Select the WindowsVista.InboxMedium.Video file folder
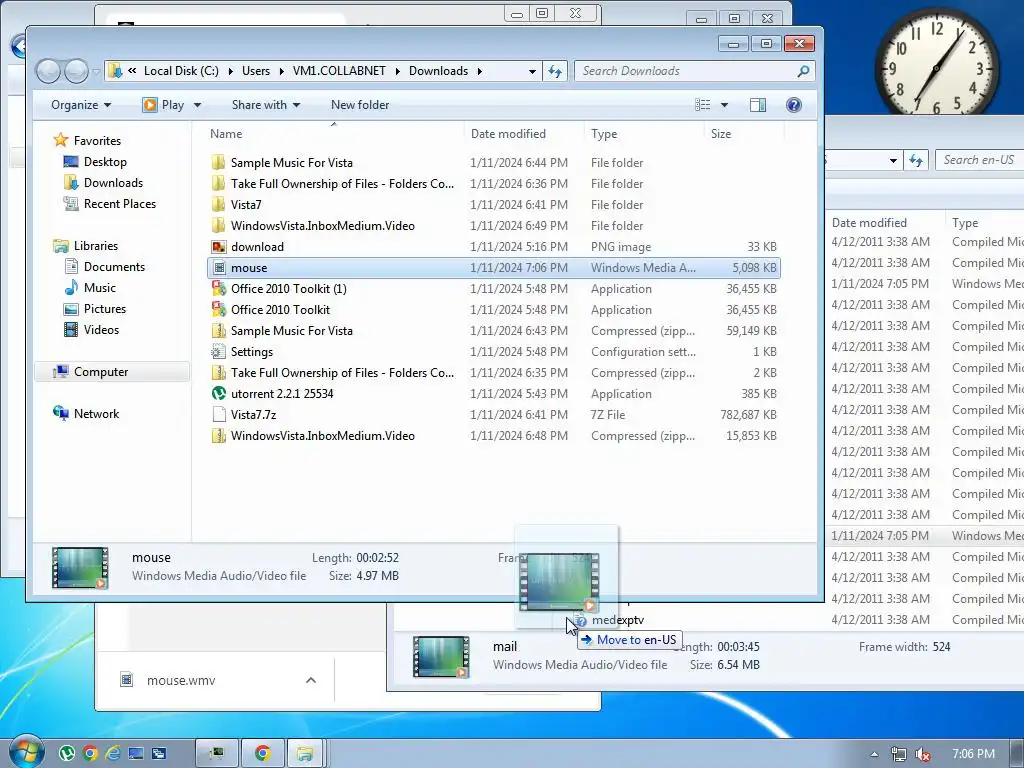The image size is (1024, 768). click(493, 226)
